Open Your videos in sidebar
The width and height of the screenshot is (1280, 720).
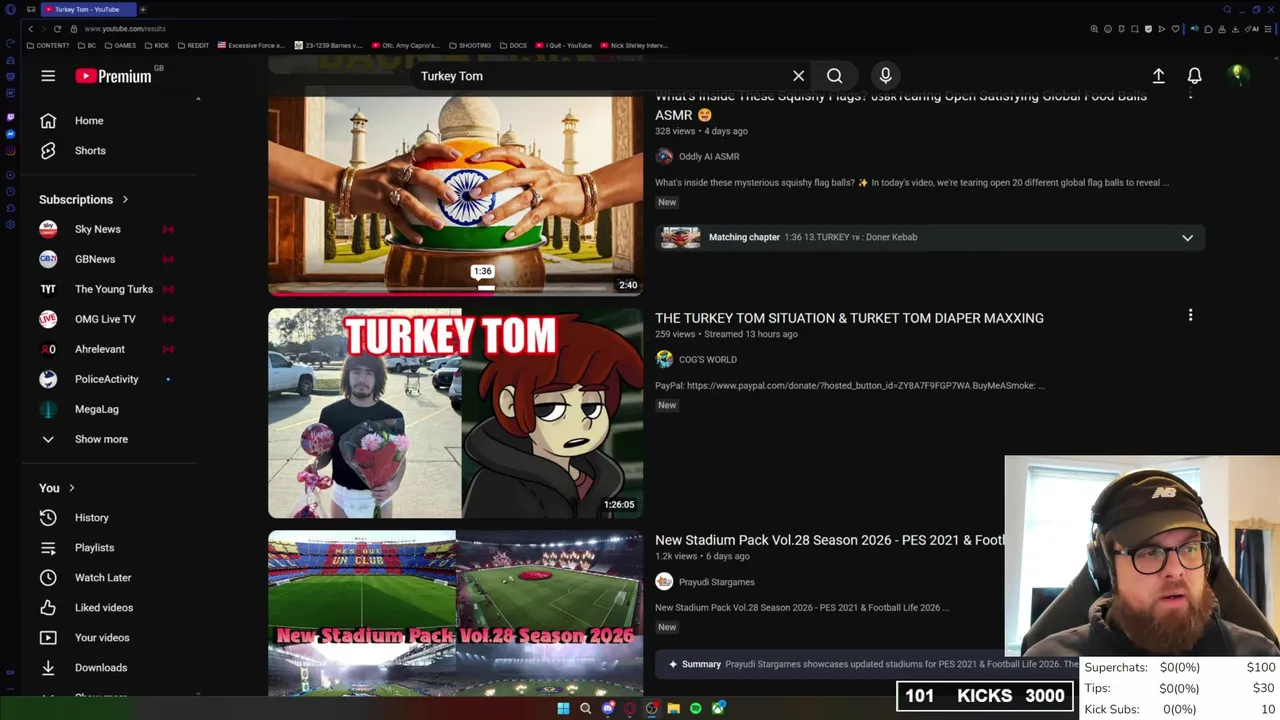(104, 638)
